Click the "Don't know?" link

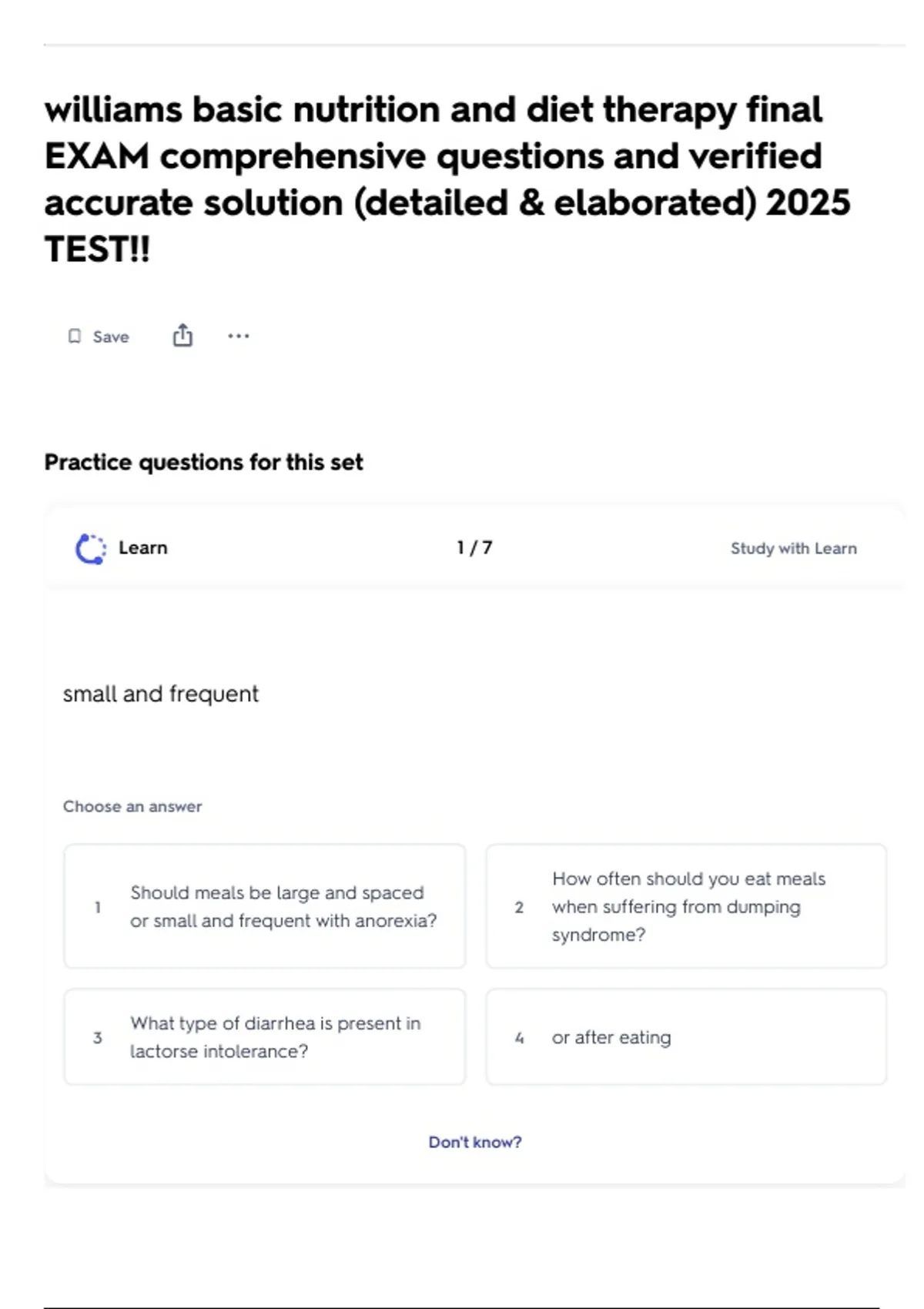474,1142
